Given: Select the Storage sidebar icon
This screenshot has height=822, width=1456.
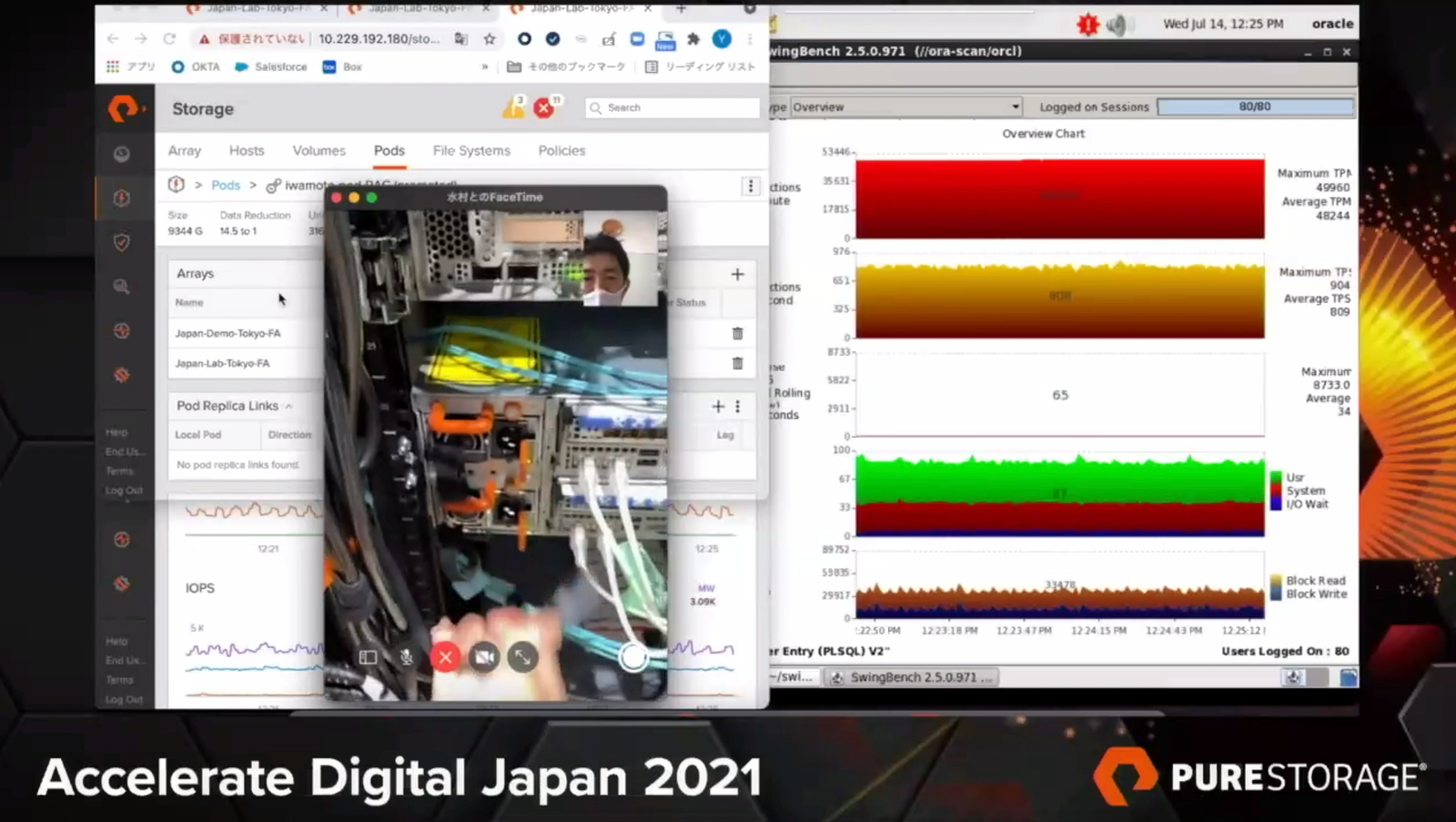Looking at the screenshot, I should point(122,198).
